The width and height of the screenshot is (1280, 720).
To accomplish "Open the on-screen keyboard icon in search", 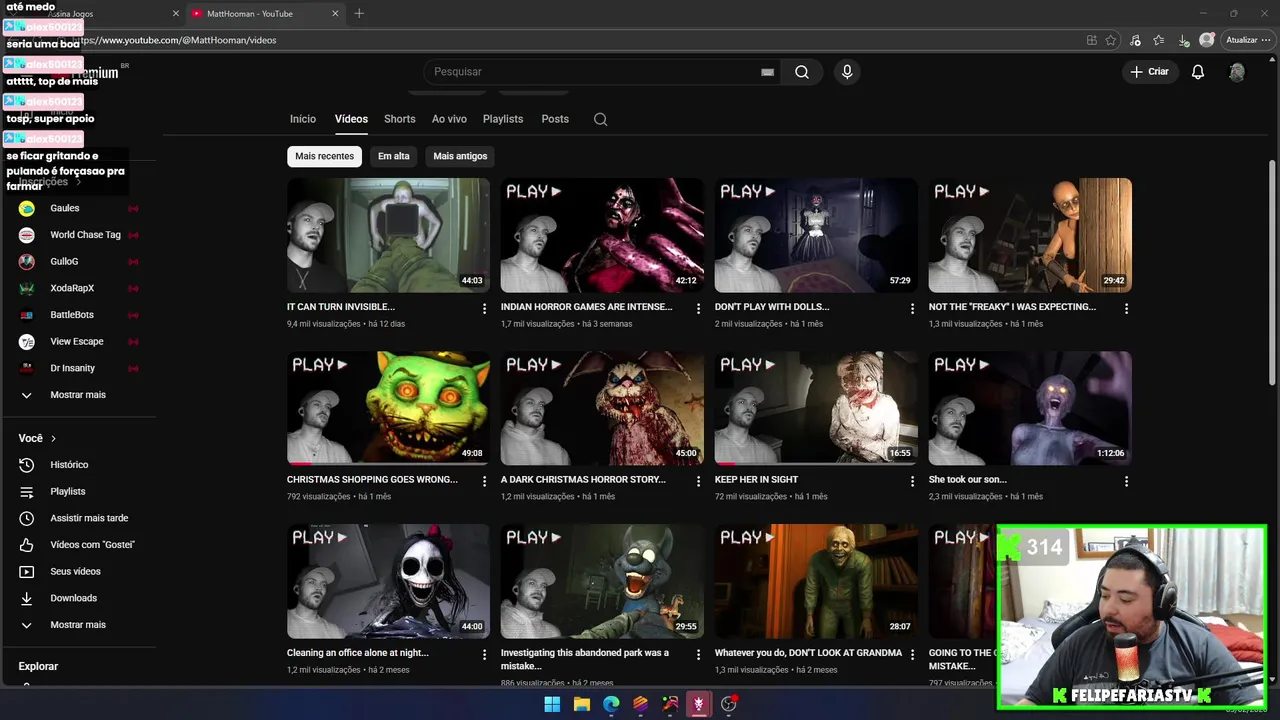I will [768, 72].
